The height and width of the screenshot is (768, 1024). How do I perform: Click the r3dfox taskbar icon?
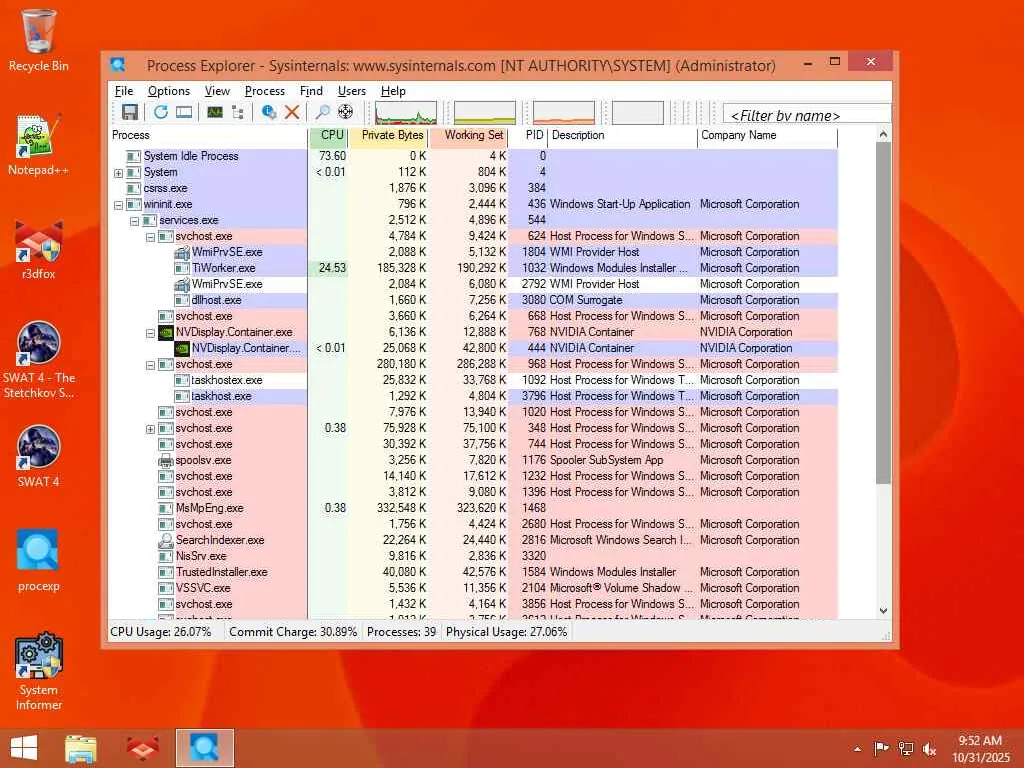(x=142, y=748)
